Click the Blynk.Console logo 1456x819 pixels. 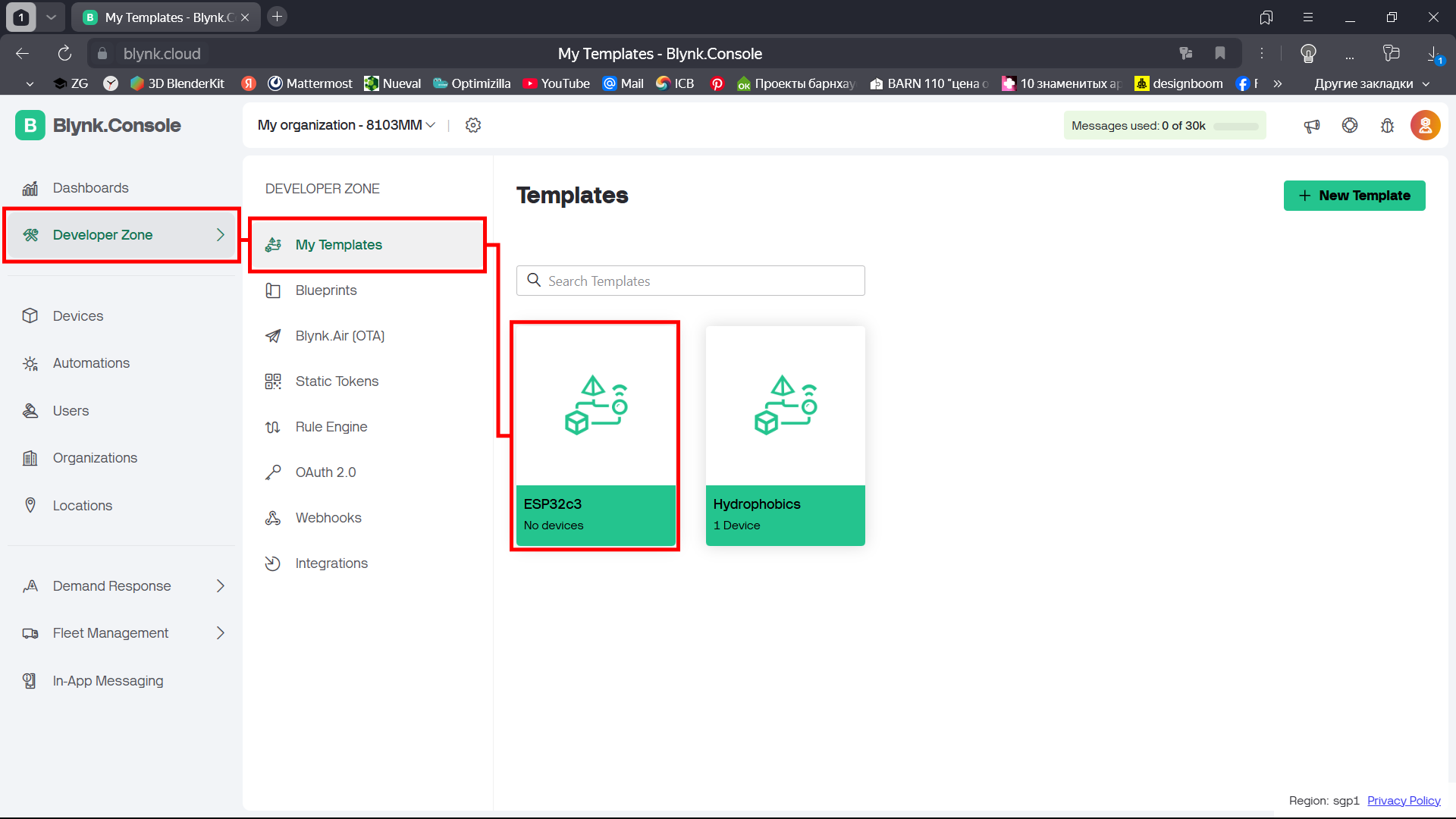point(98,125)
